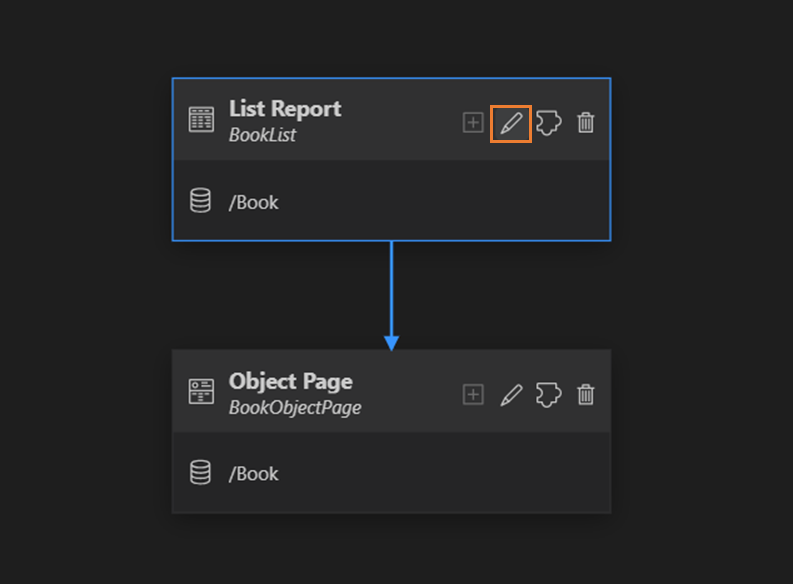Screen dimensions: 793x584
Task: Delete the List Report page via trash icon
Action: click(x=586, y=123)
